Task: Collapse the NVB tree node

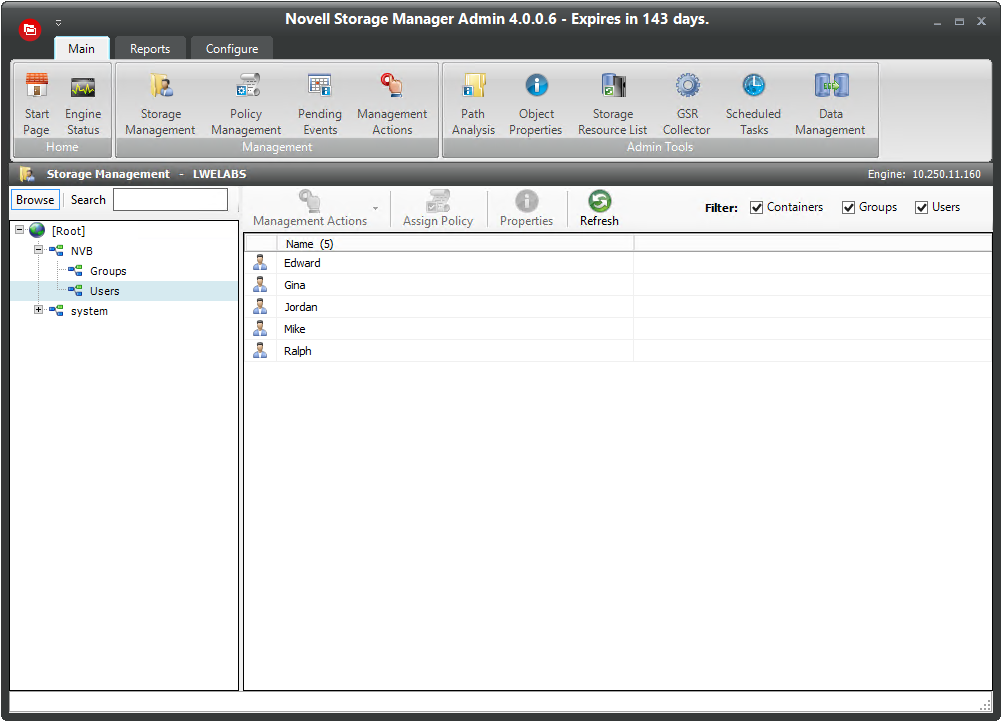Action: tap(38, 250)
